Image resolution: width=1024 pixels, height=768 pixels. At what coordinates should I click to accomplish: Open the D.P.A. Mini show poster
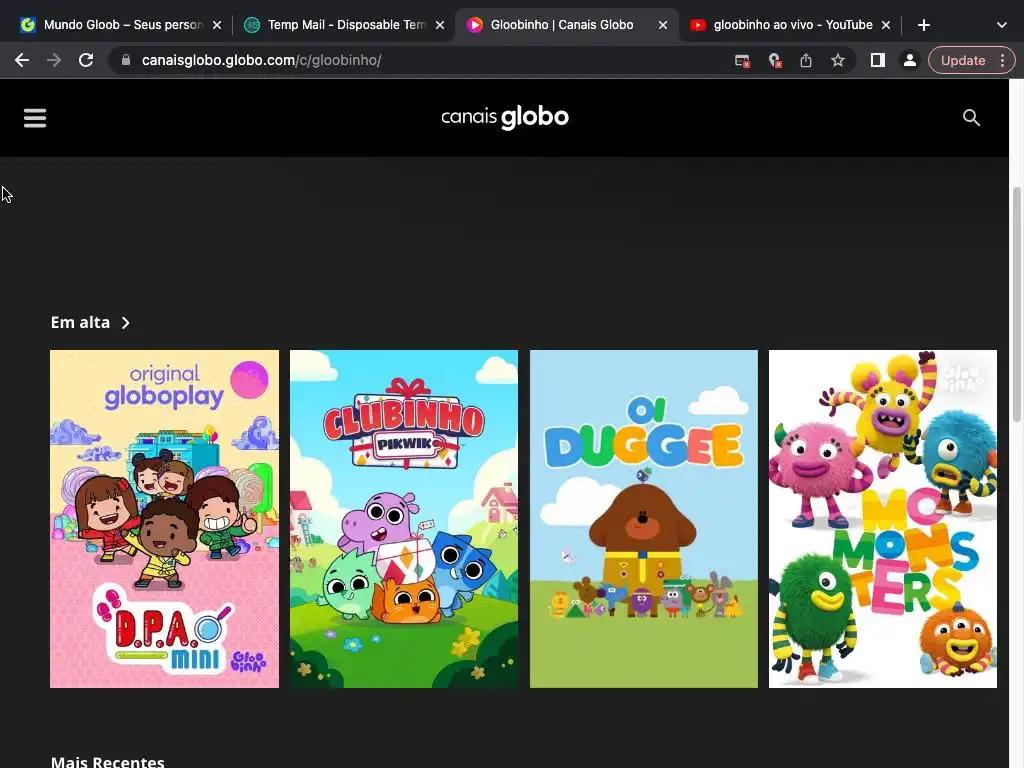(x=165, y=519)
